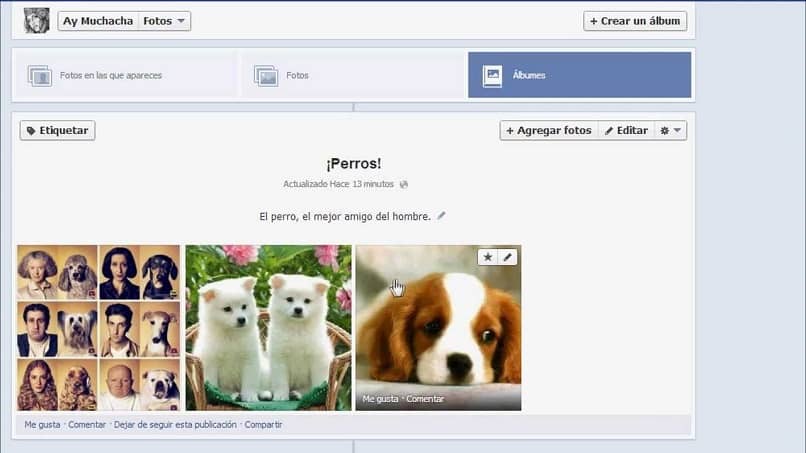Click the 'Crear un álbum' button
806x453 pixels.
coord(635,21)
